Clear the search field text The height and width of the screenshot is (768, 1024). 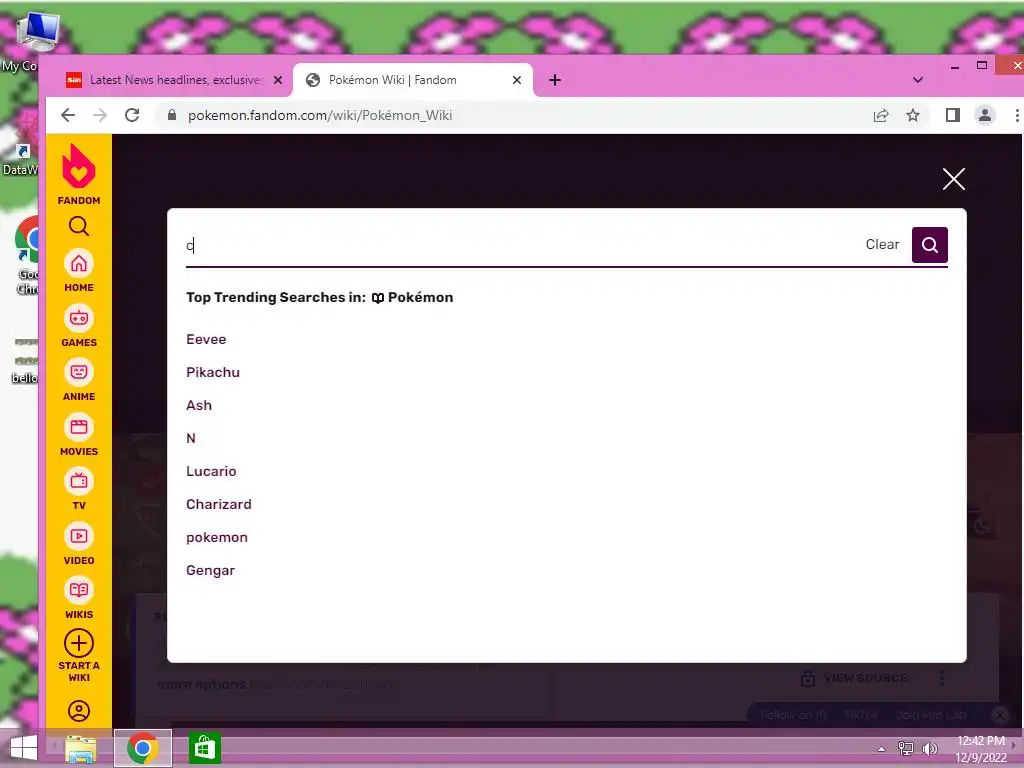[x=882, y=244]
